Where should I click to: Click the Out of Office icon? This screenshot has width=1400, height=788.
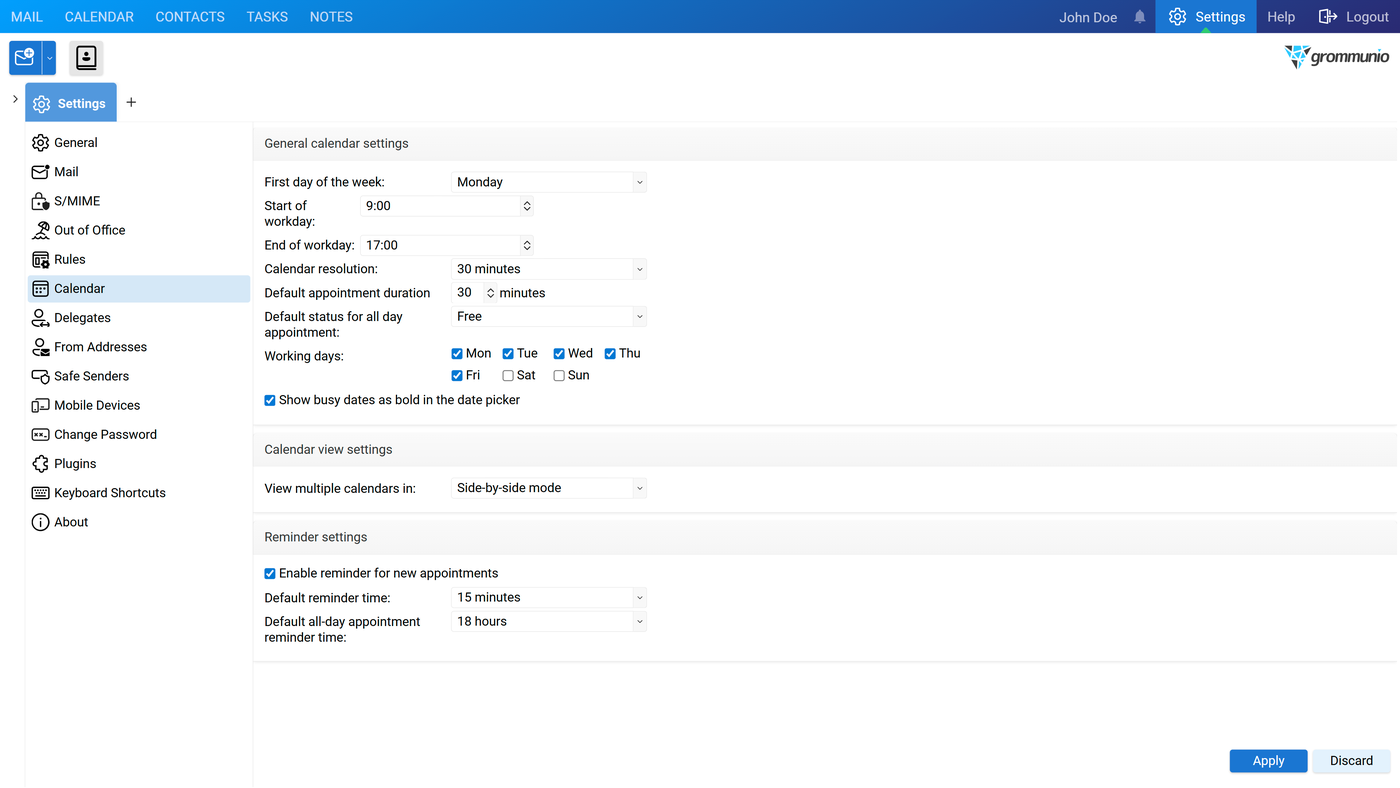pyautogui.click(x=40, y=230)
